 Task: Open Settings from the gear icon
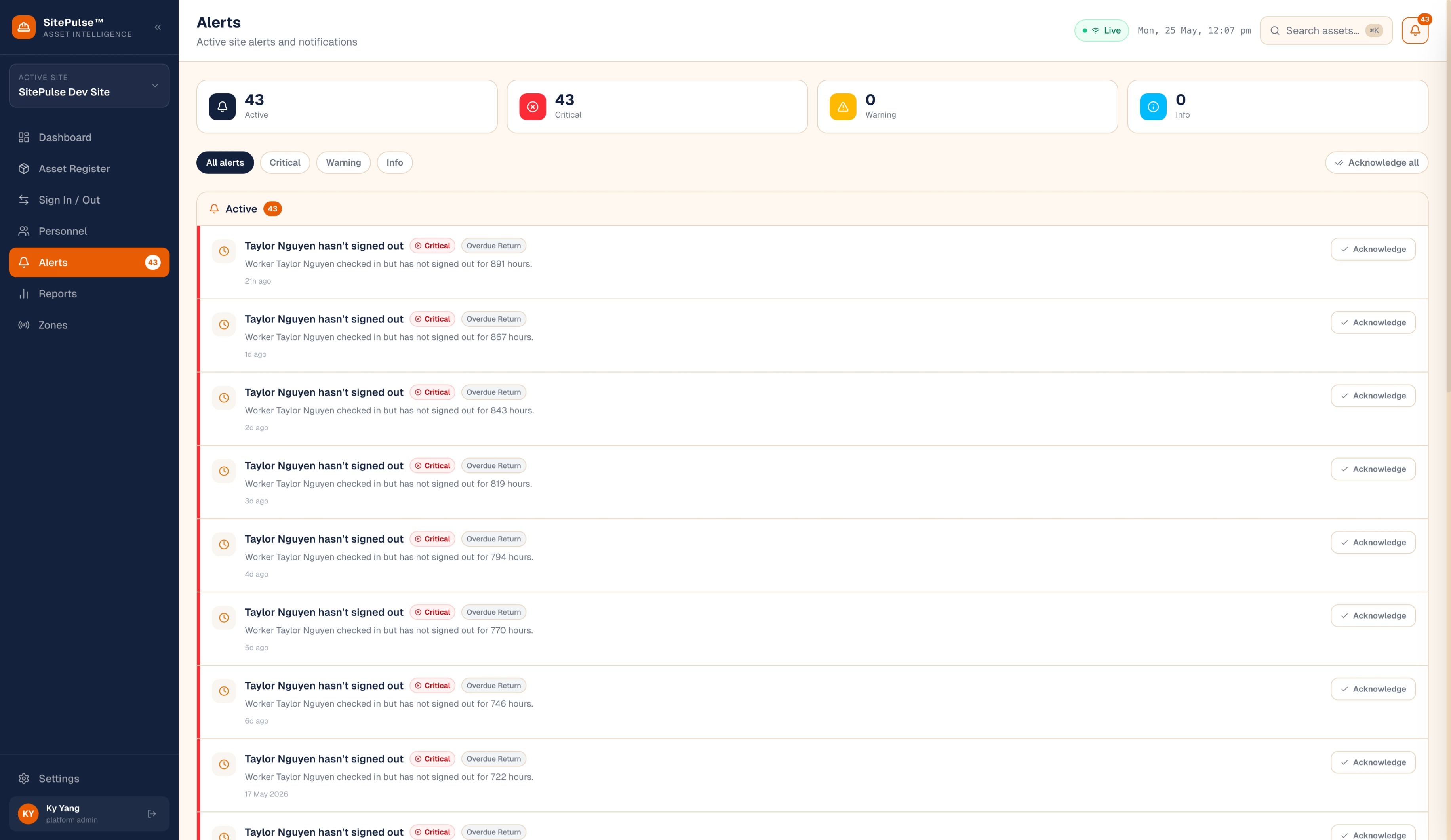(x=24, y=778)
